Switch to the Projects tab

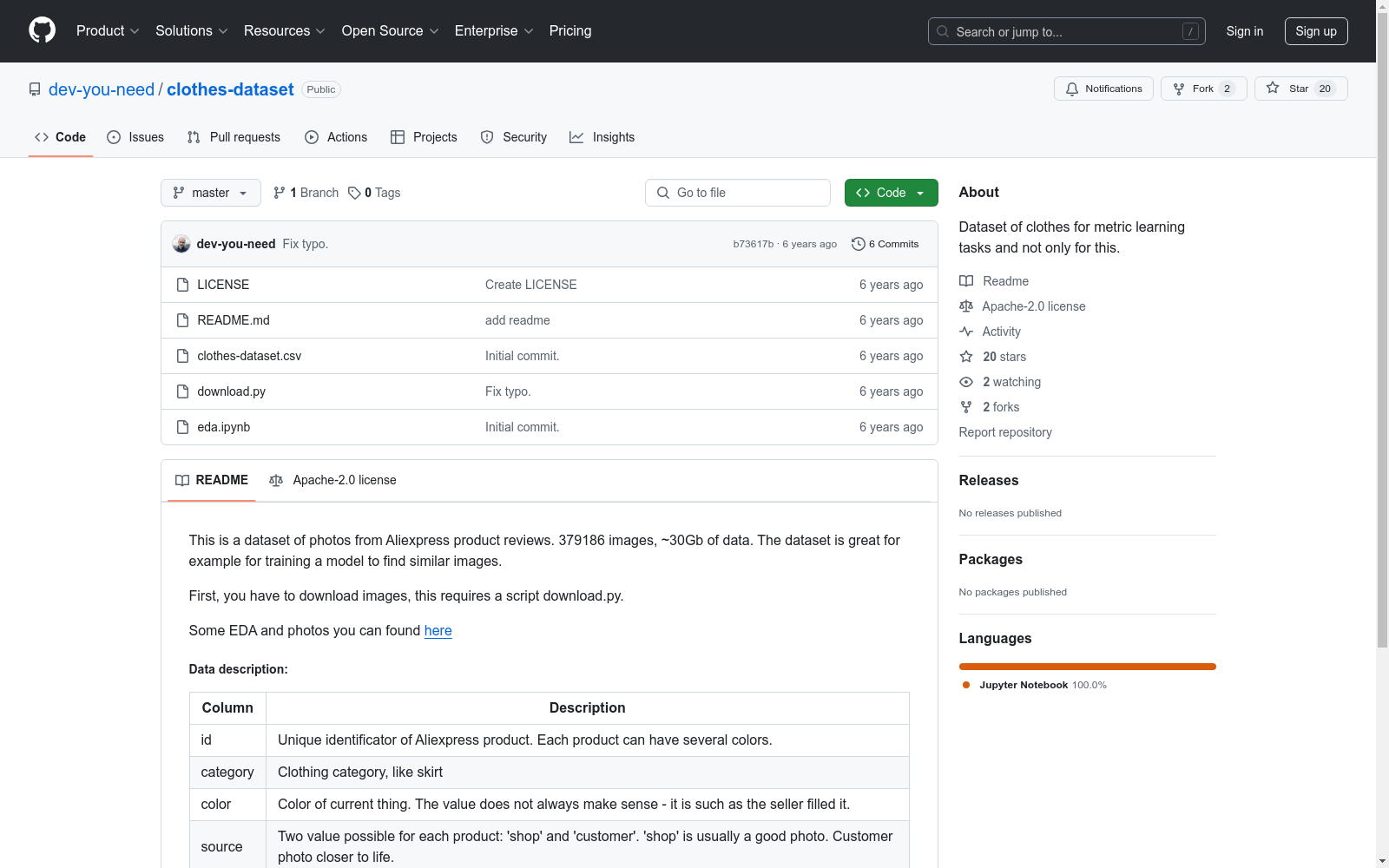pyautogui.click(x=424, y=137)
